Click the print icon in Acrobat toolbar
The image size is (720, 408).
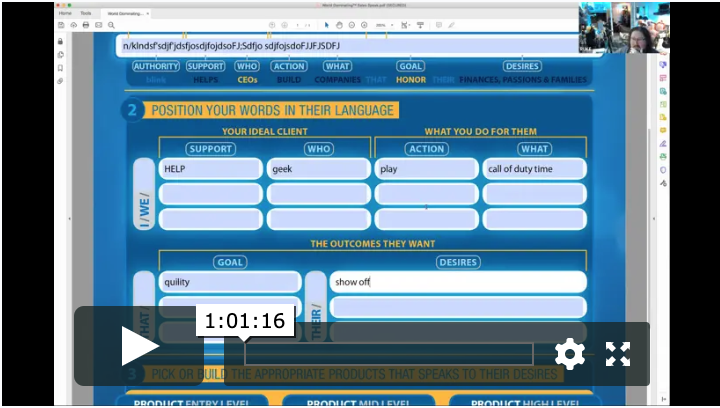[85, 24]
